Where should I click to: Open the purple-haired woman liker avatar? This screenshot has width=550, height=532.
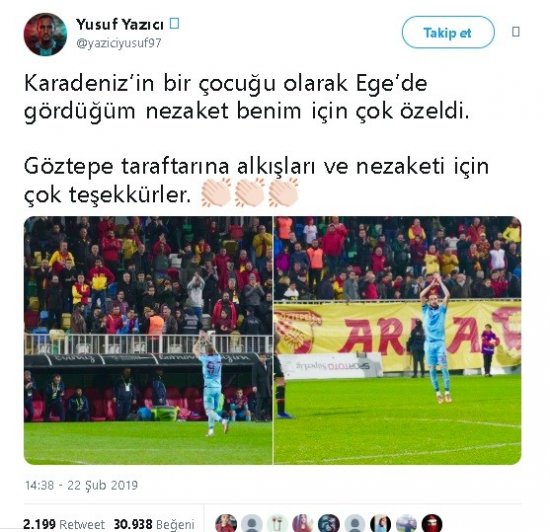(303, 524)
